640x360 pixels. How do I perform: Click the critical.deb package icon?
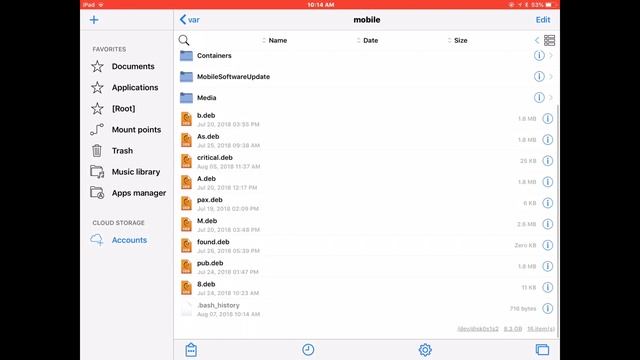187,161
